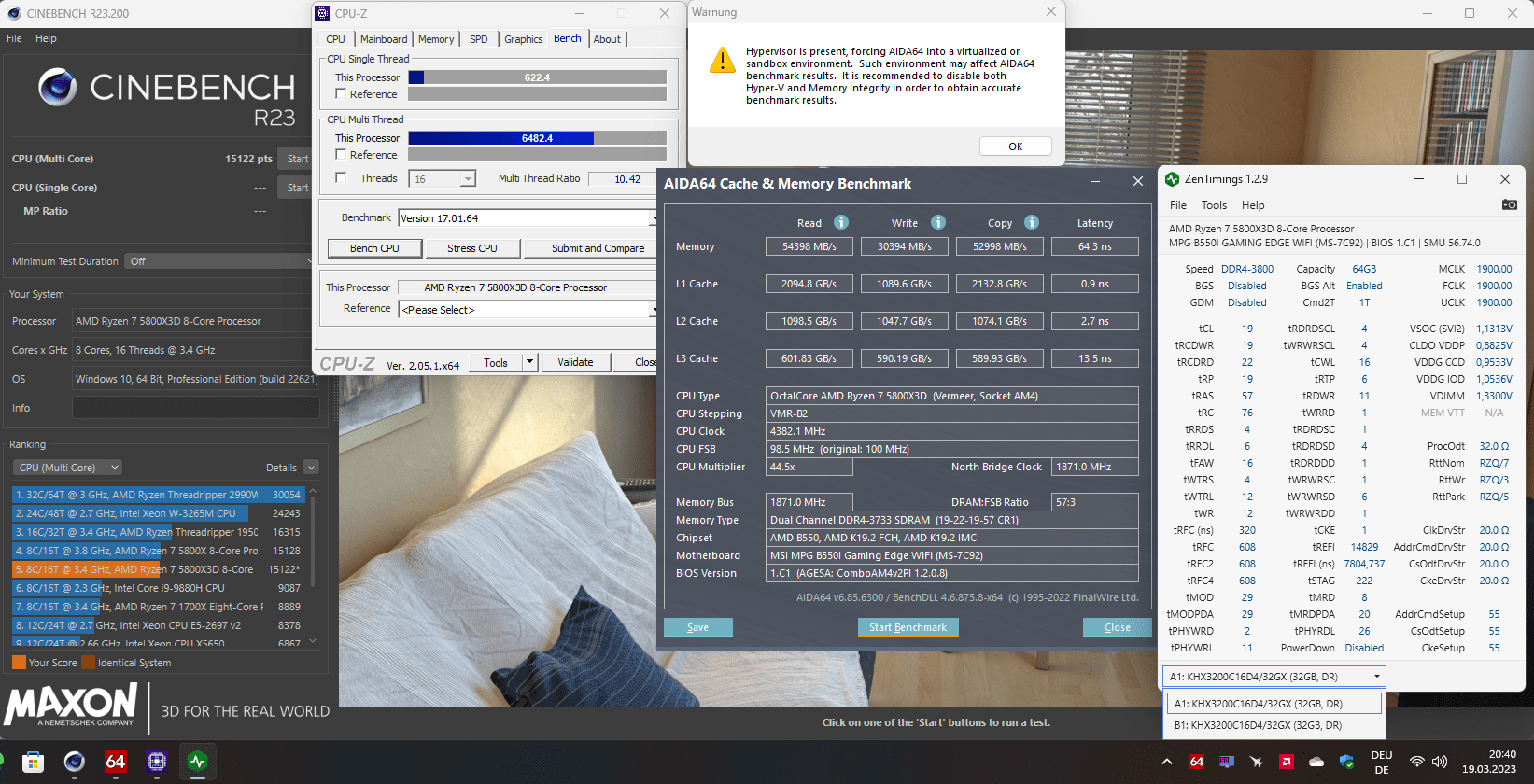Collapse the ZenTimings memory module dropdown
The width and height of the screenshot is (1534, 784).
(1376, 677)
